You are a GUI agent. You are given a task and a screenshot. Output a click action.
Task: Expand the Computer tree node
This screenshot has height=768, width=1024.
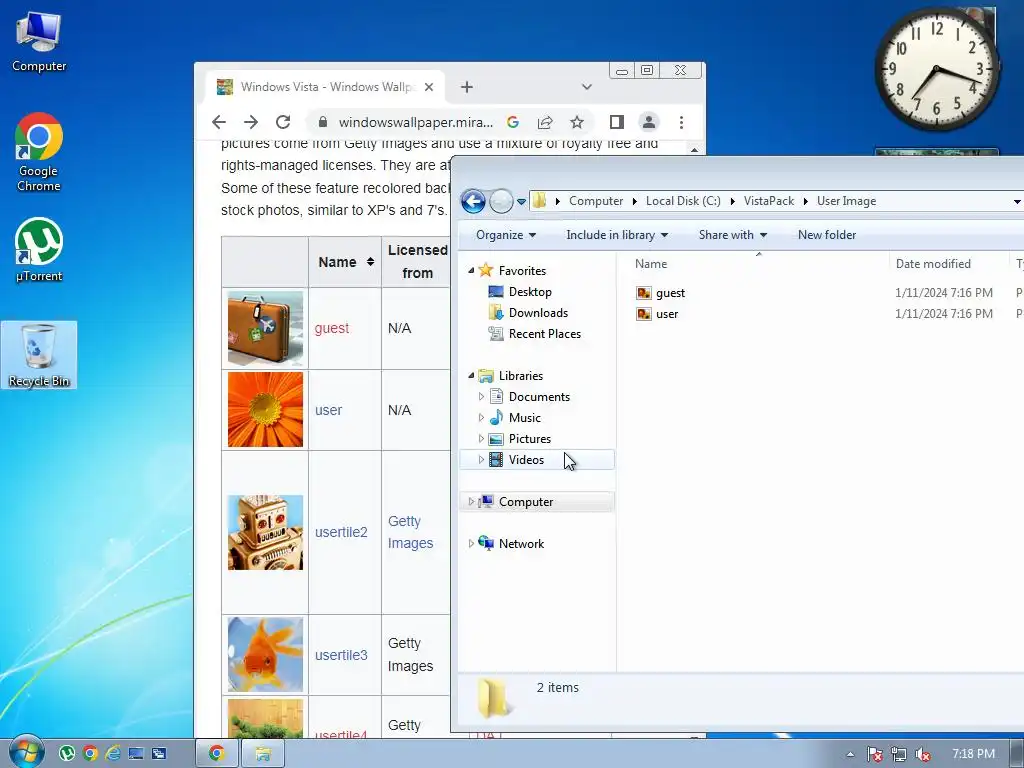[x=471, y=502]
